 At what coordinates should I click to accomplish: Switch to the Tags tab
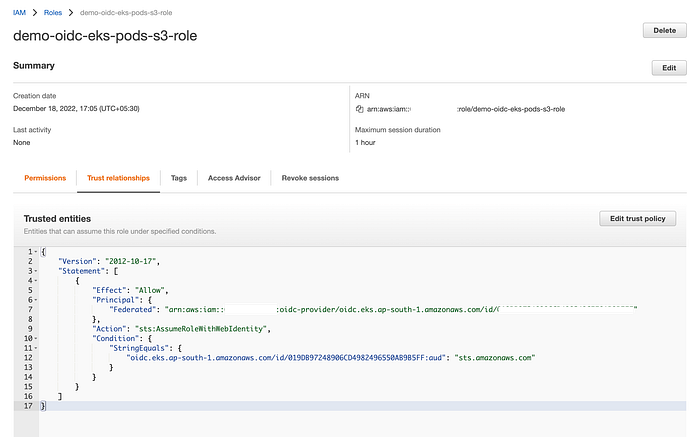pyautogui.click(x=179, y=178)
